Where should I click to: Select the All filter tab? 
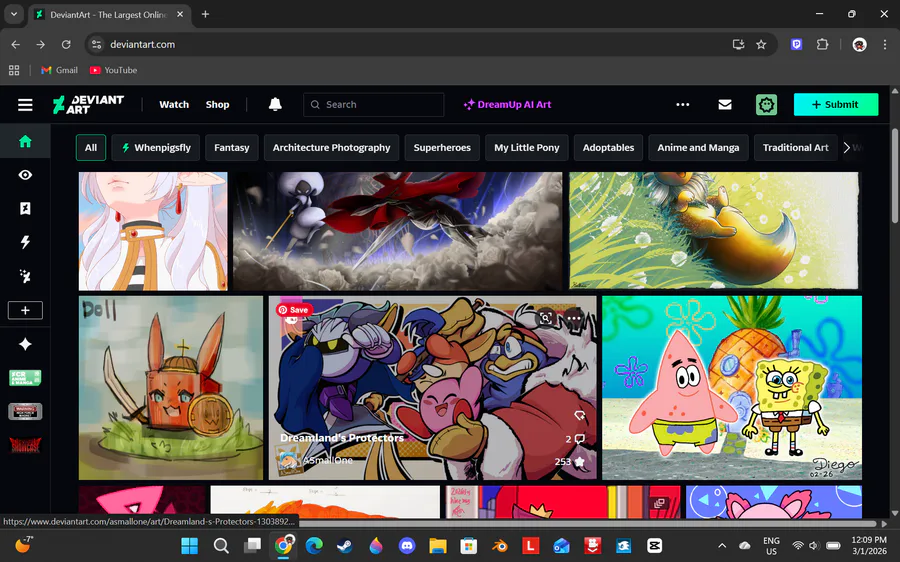pos(91,148)
